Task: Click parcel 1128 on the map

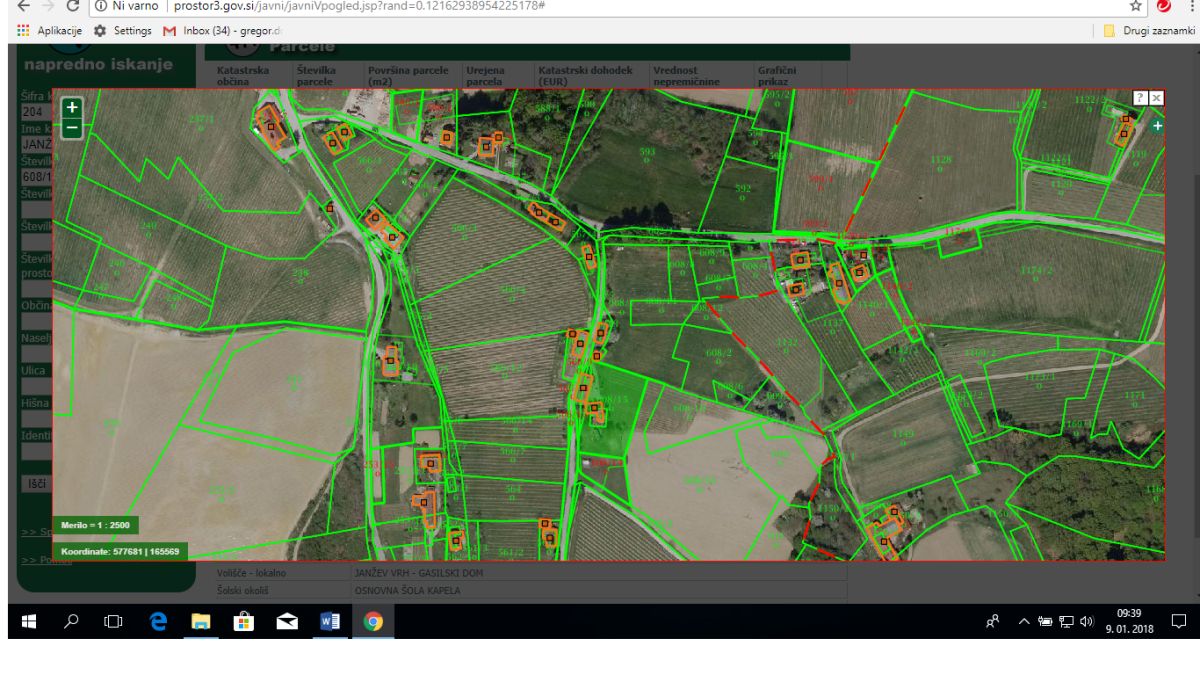Action: coord(941,163)
